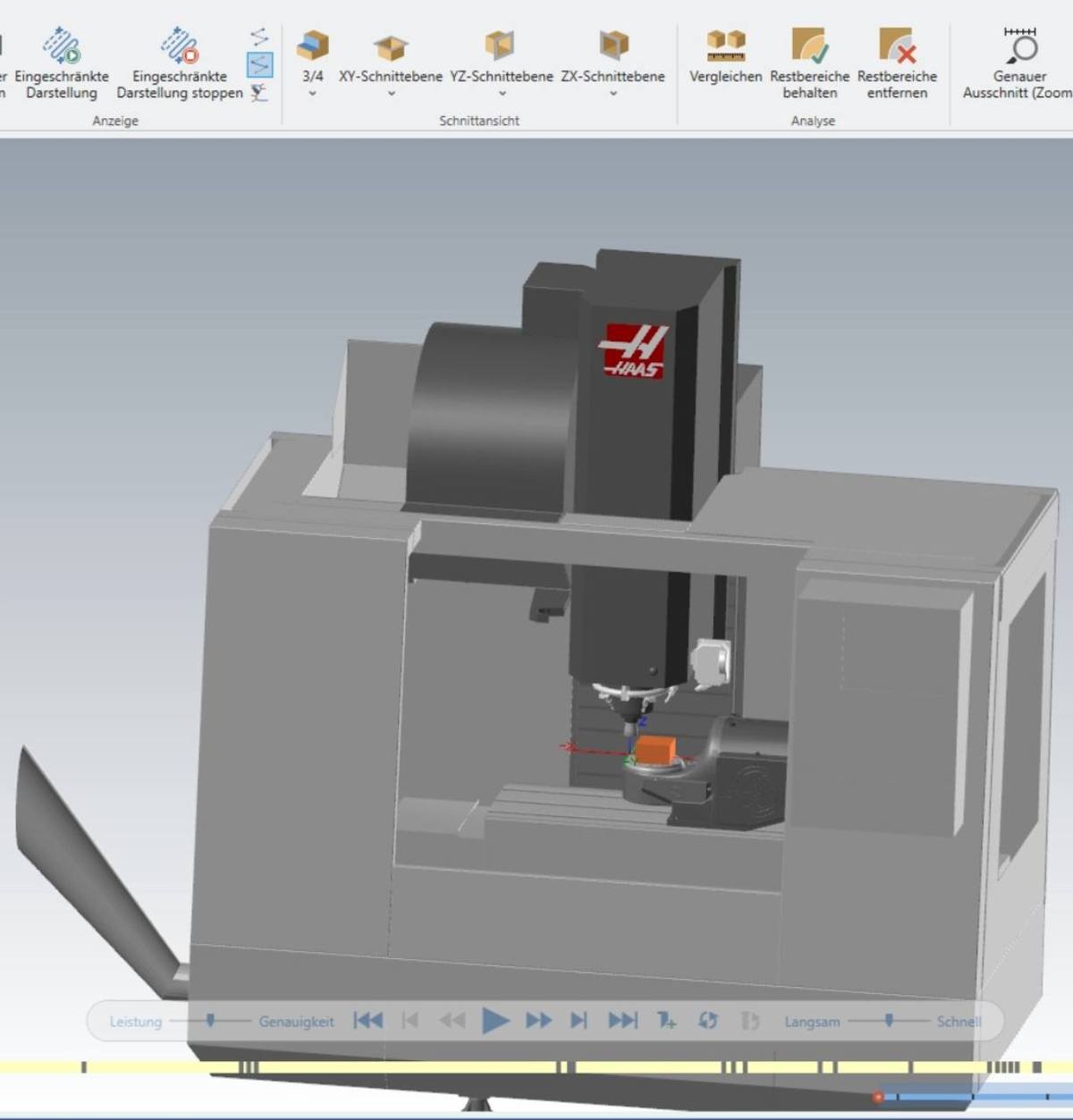The height and width of the screenshot is (1120, 1073).
Task: Click the Leistung–Genauigkeit slider handle
Action: pos(211,1020)
